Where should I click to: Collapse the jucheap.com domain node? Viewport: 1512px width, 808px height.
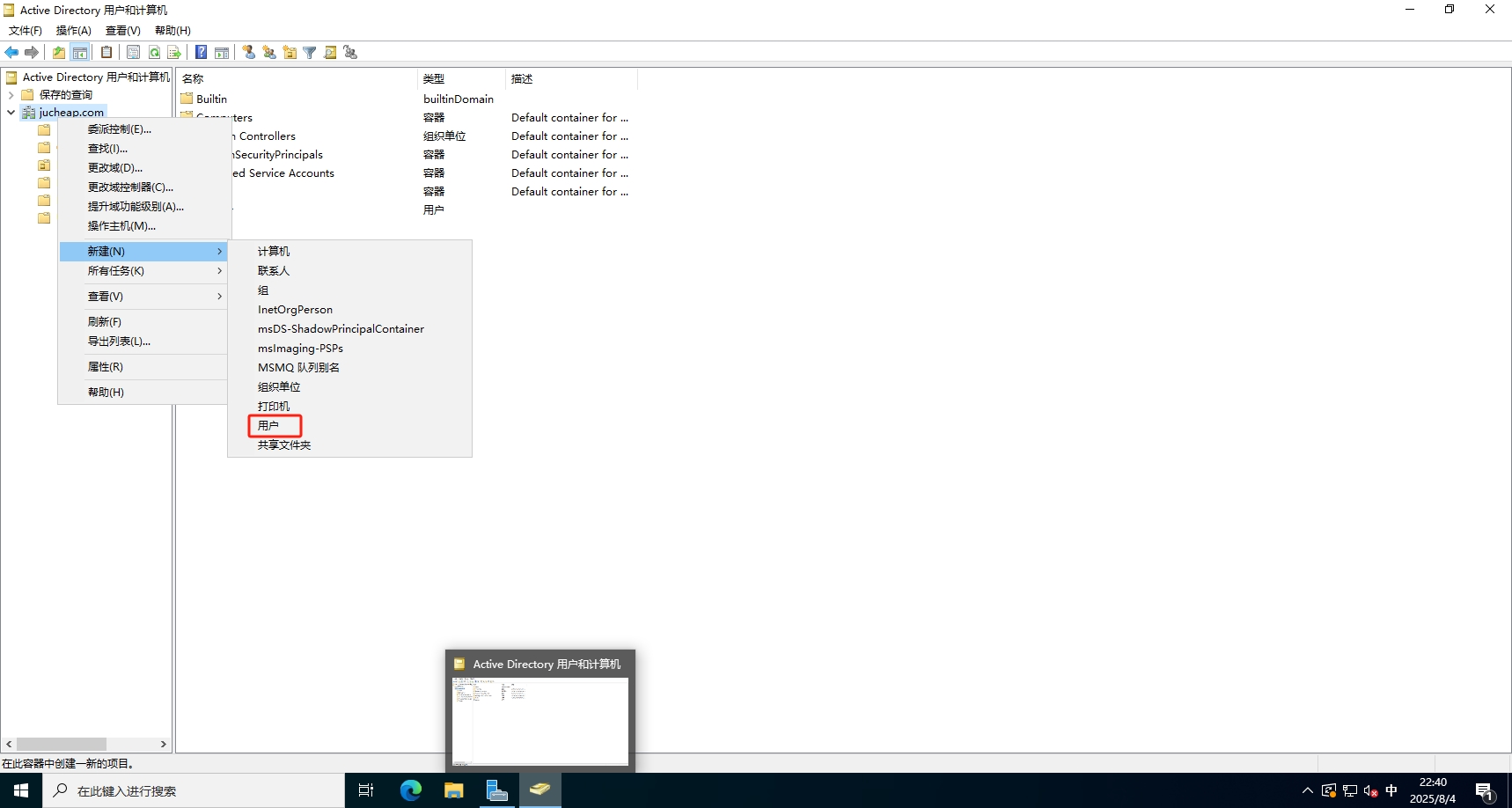[x=11, y=113]
